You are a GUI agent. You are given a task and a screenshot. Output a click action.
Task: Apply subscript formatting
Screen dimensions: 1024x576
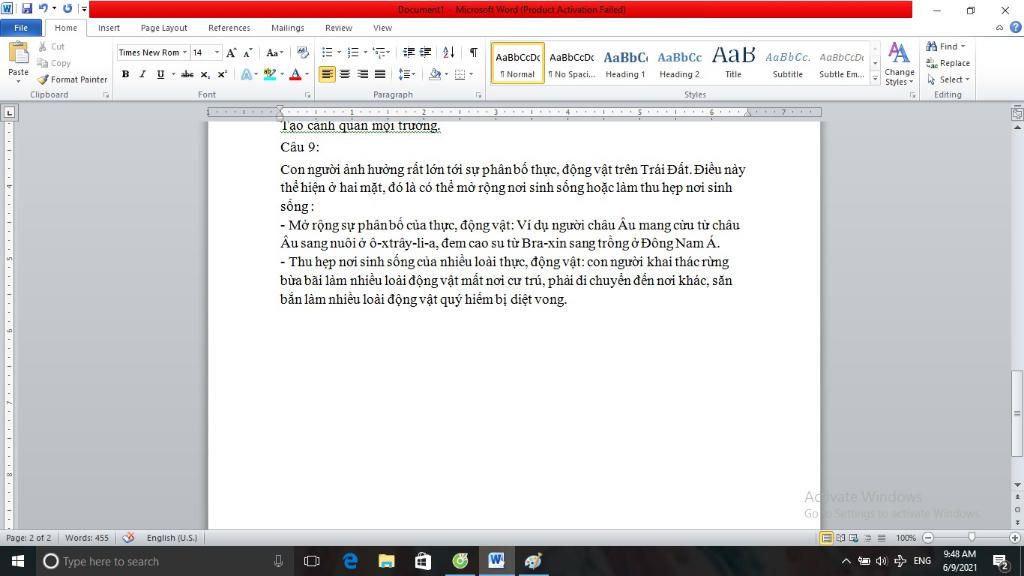pos(205,74)
